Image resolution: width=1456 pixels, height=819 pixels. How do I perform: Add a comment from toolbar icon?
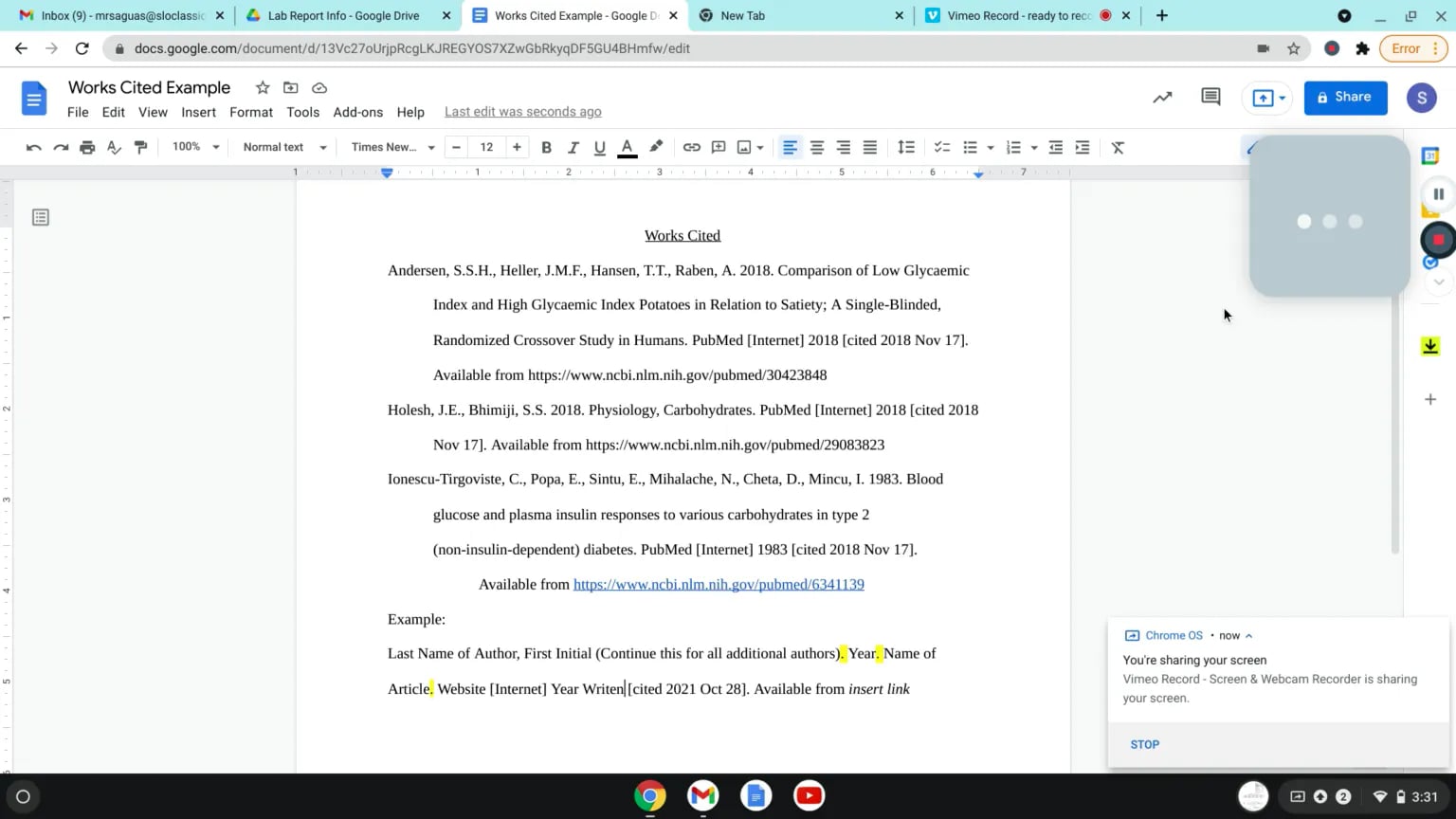[x=719, y=147]
